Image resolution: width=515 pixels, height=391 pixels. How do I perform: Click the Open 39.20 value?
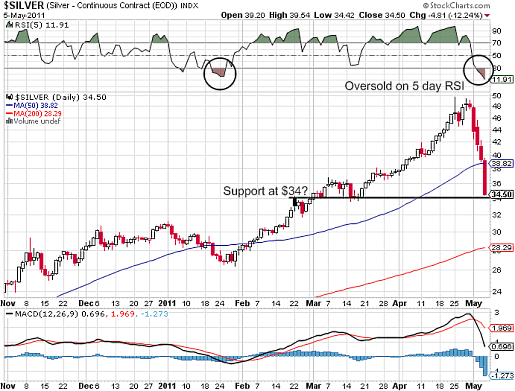243,15
